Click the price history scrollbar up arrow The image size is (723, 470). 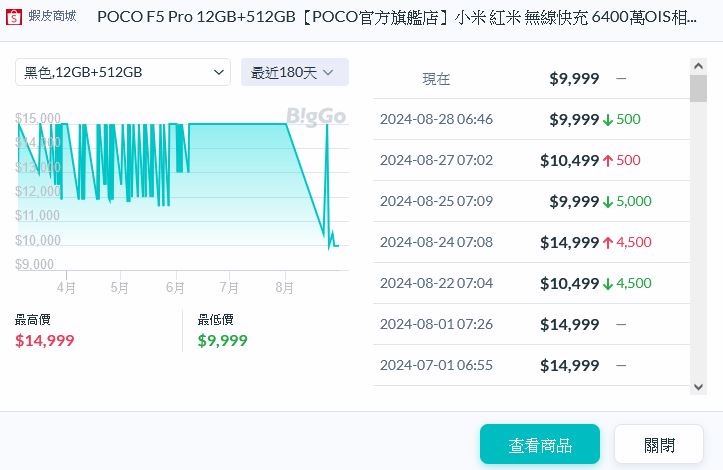point(698,66)
